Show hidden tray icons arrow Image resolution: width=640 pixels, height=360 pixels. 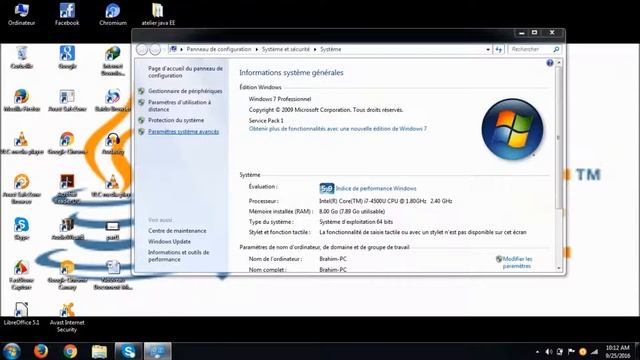click(x=537, y=352)
